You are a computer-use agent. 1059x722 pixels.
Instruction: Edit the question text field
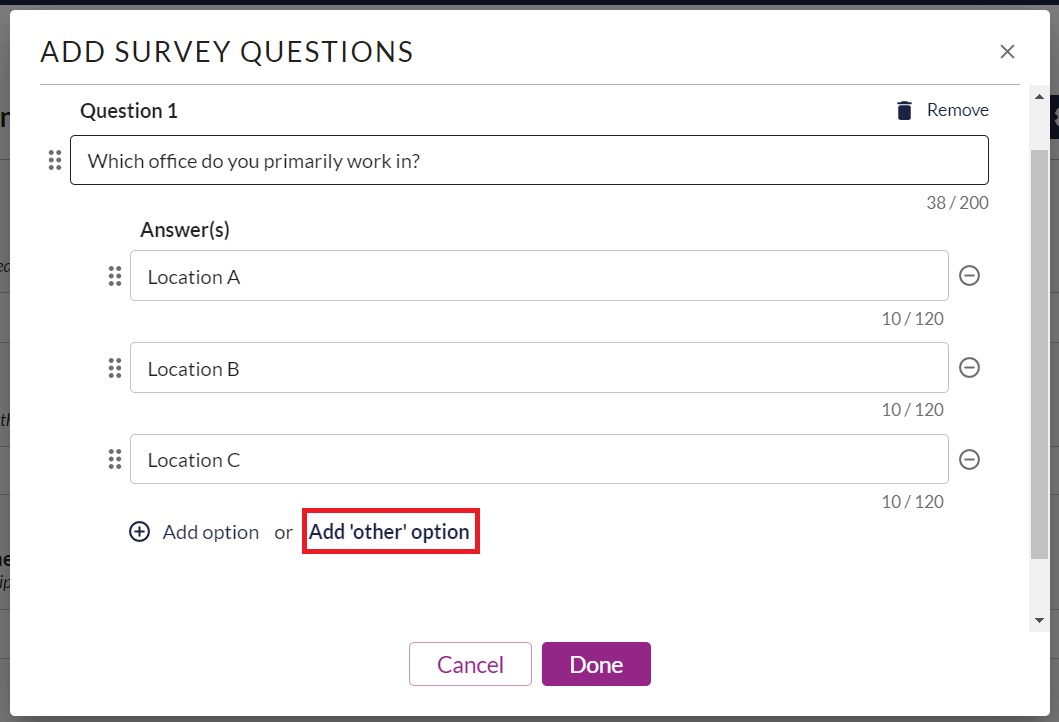[x=530, y=160]
